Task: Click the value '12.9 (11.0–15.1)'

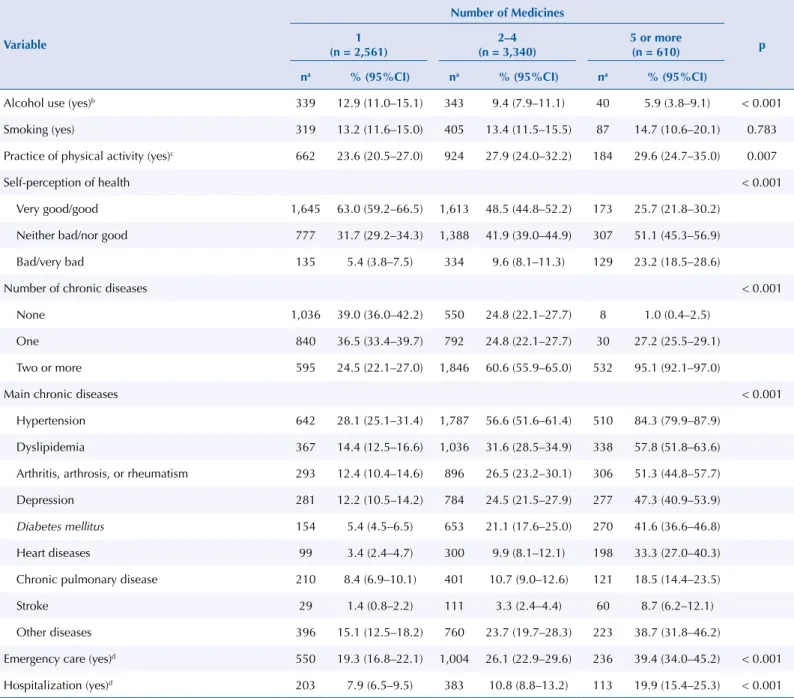Action: coord(380,103)
